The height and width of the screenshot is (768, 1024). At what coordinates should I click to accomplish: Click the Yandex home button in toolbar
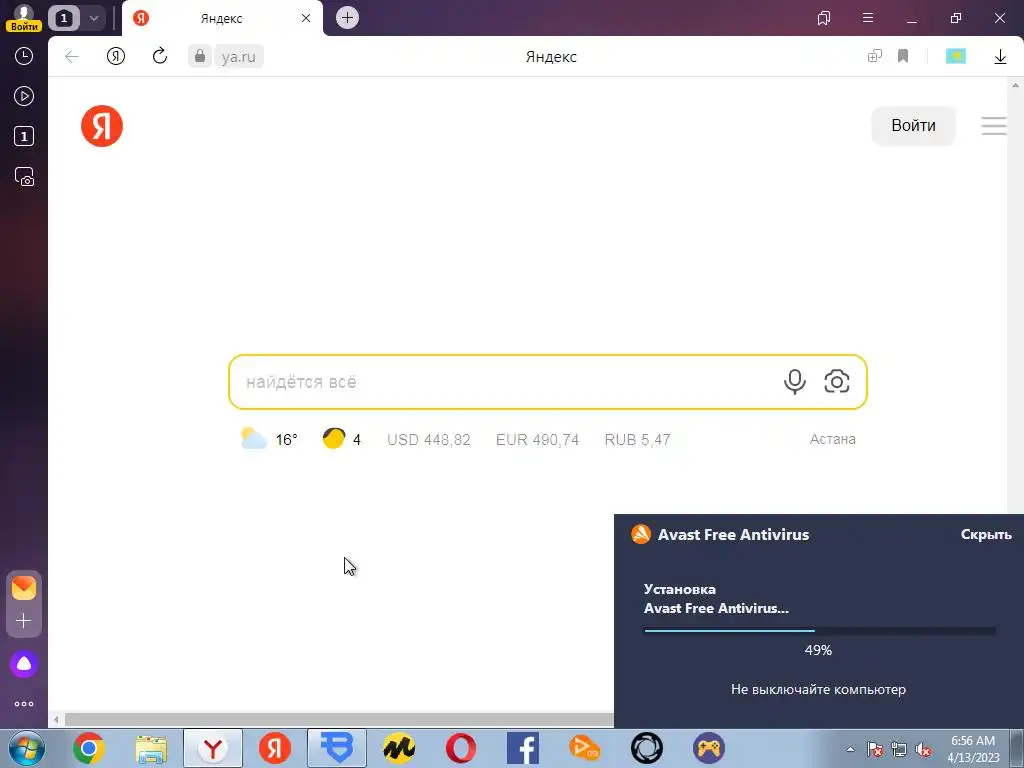coord(116,57)
